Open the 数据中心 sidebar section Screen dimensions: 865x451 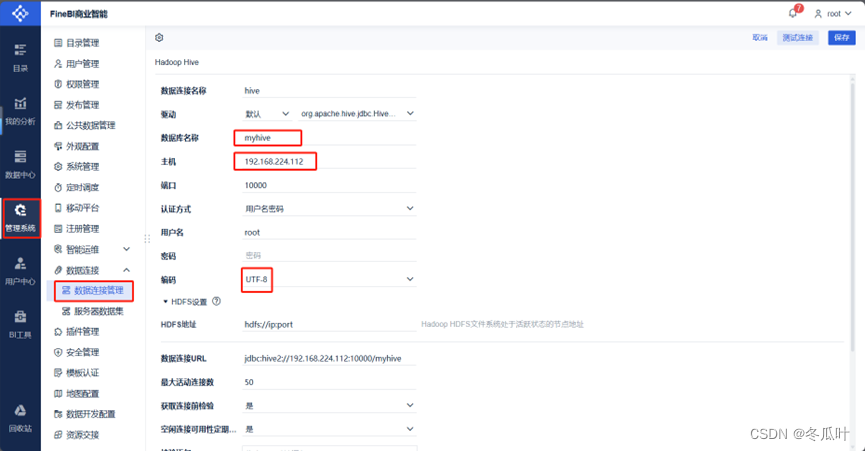tap(20, 165)
